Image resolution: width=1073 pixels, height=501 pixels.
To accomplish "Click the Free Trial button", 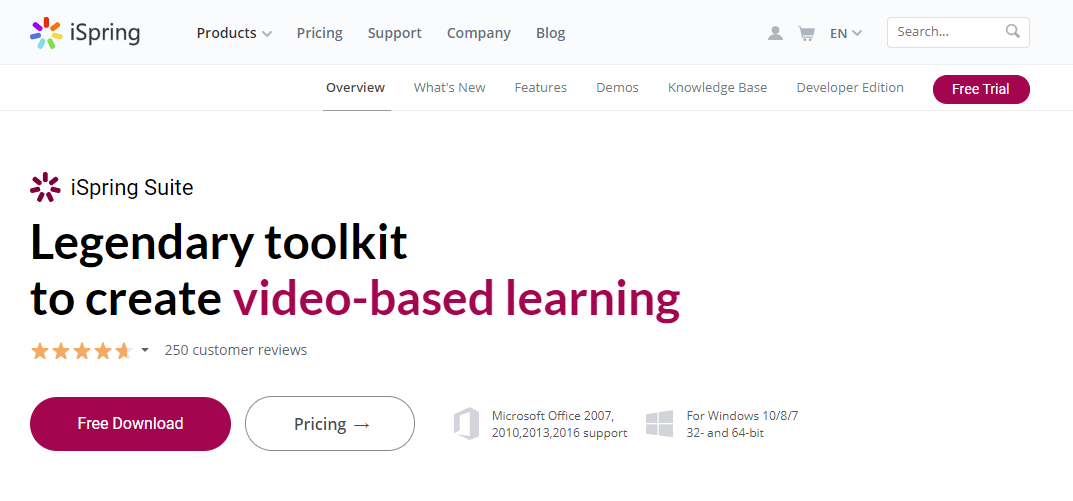I will [x=981, y=89].
